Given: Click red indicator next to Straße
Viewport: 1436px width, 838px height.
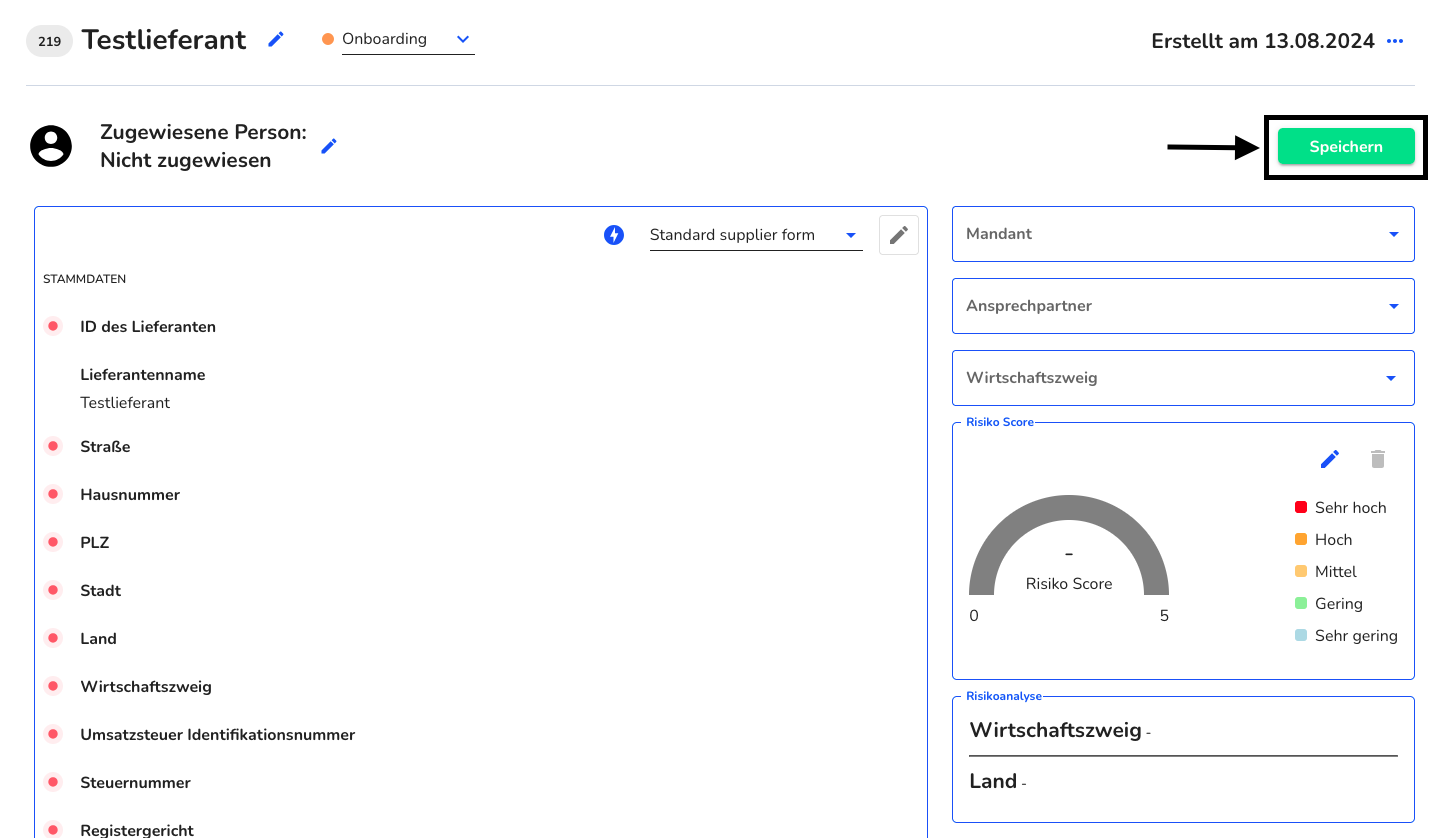Looking at the screenshot, I should (x=53, y=446).
